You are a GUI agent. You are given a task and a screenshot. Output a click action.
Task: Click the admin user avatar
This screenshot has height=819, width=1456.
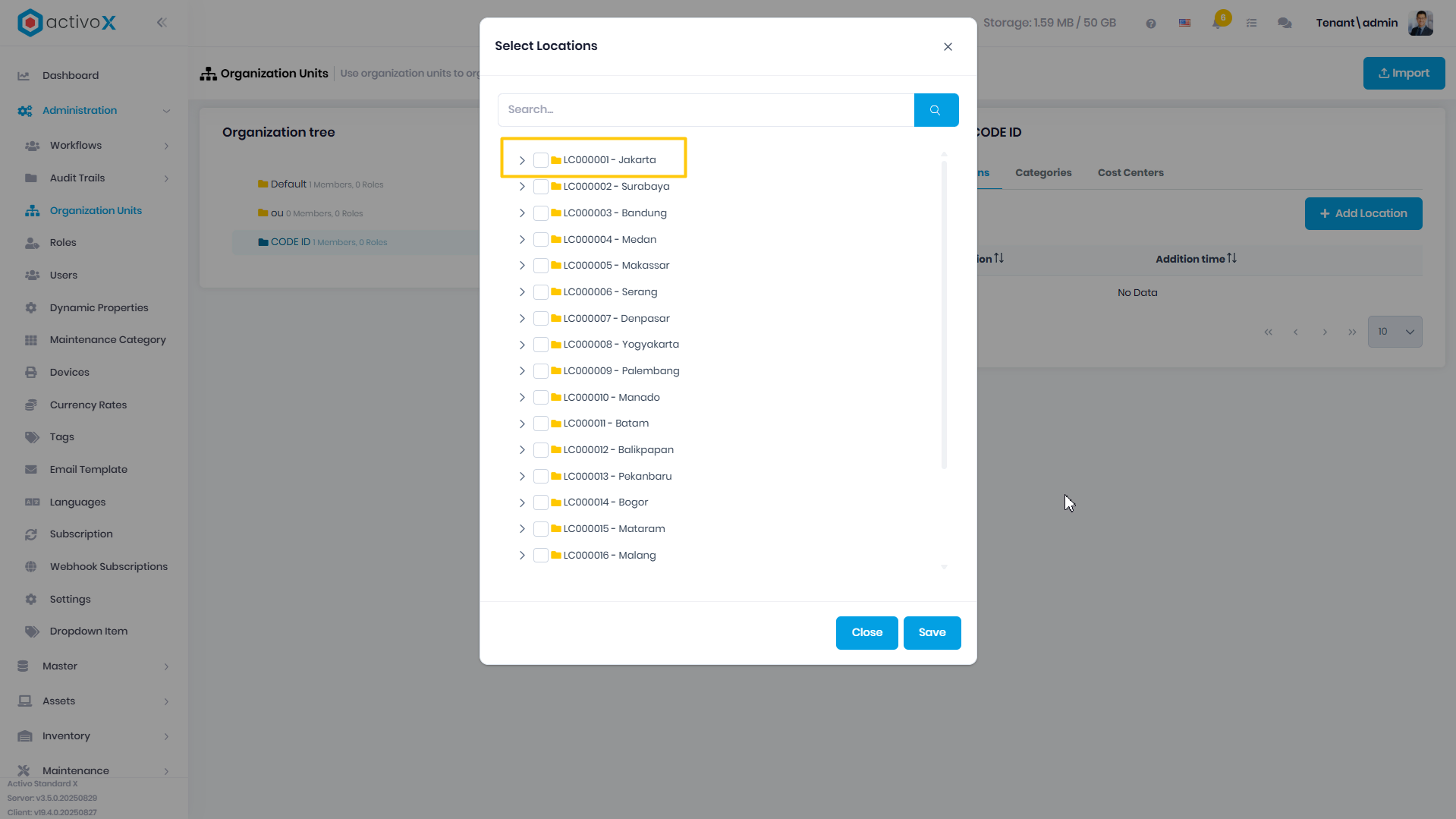pos(1421,23)
